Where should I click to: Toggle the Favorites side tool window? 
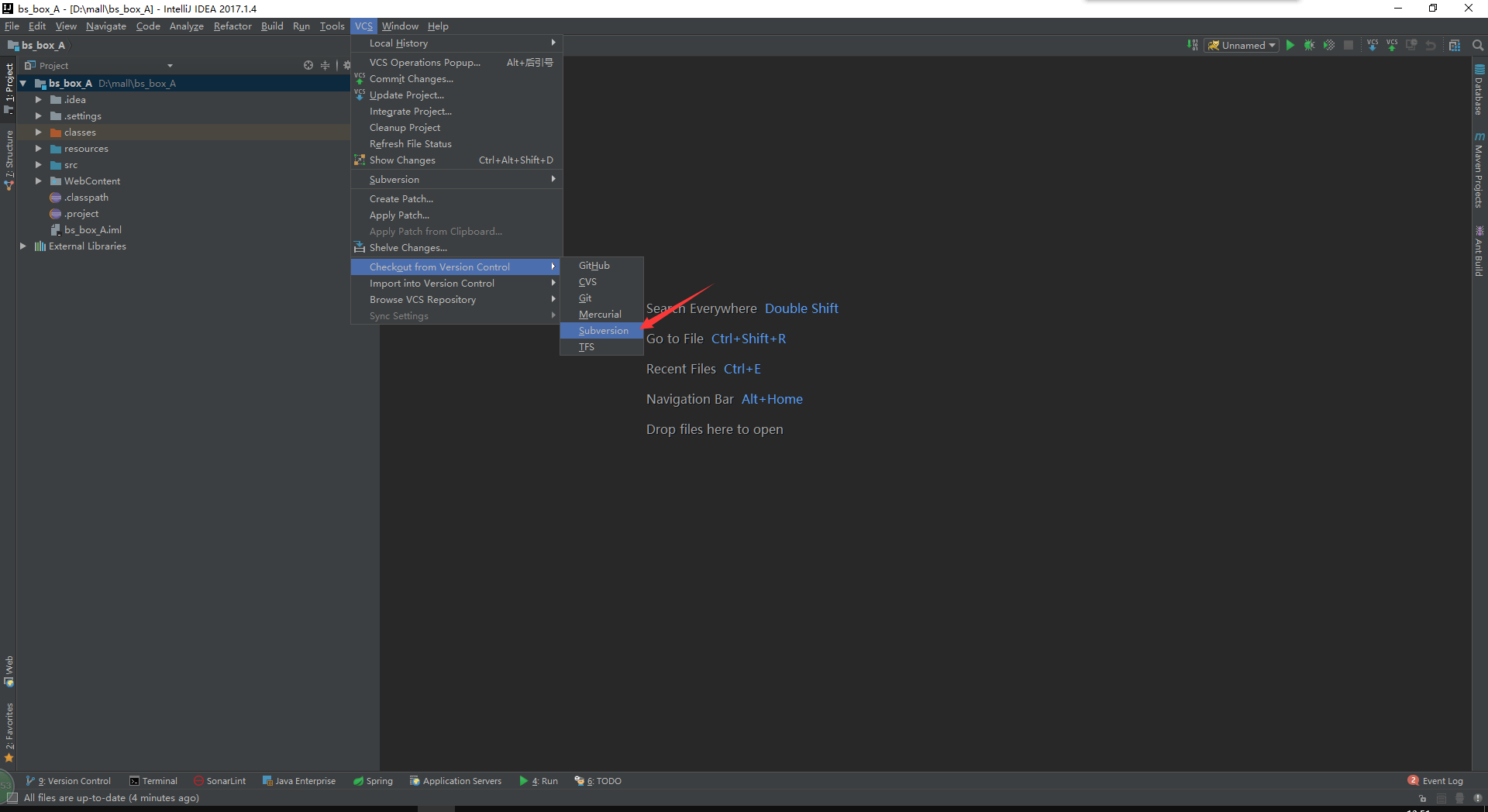click(9, 732)
